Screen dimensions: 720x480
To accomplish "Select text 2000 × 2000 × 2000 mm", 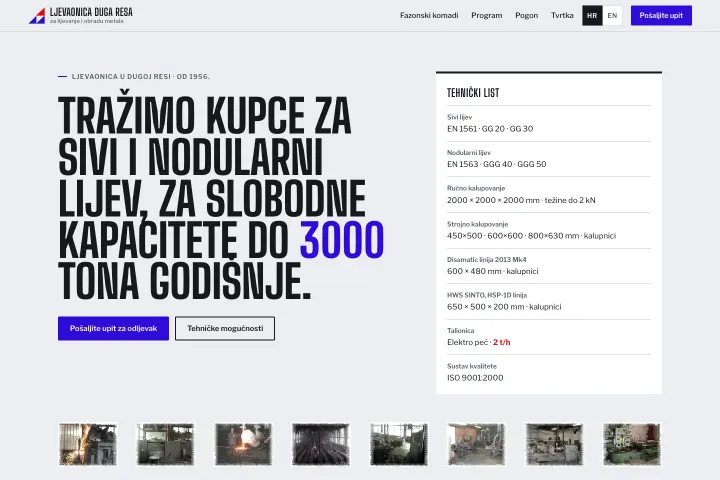I will click(493, 200).
